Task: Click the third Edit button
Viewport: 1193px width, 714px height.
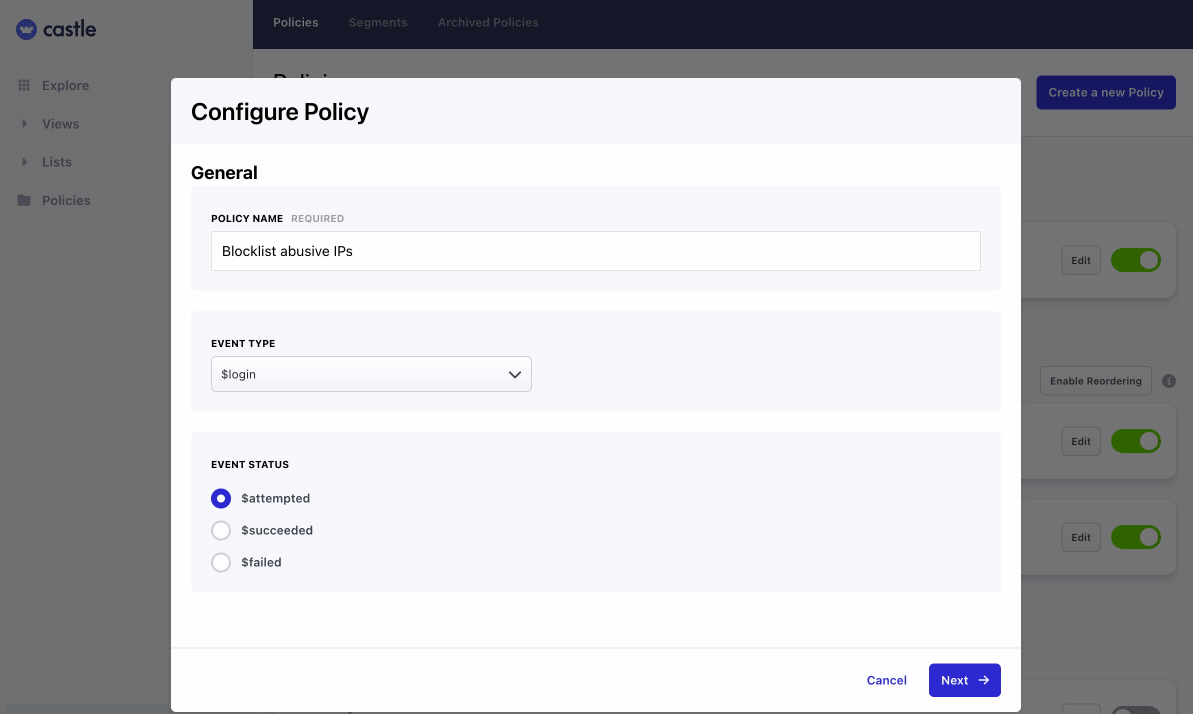Action: 1081,537
